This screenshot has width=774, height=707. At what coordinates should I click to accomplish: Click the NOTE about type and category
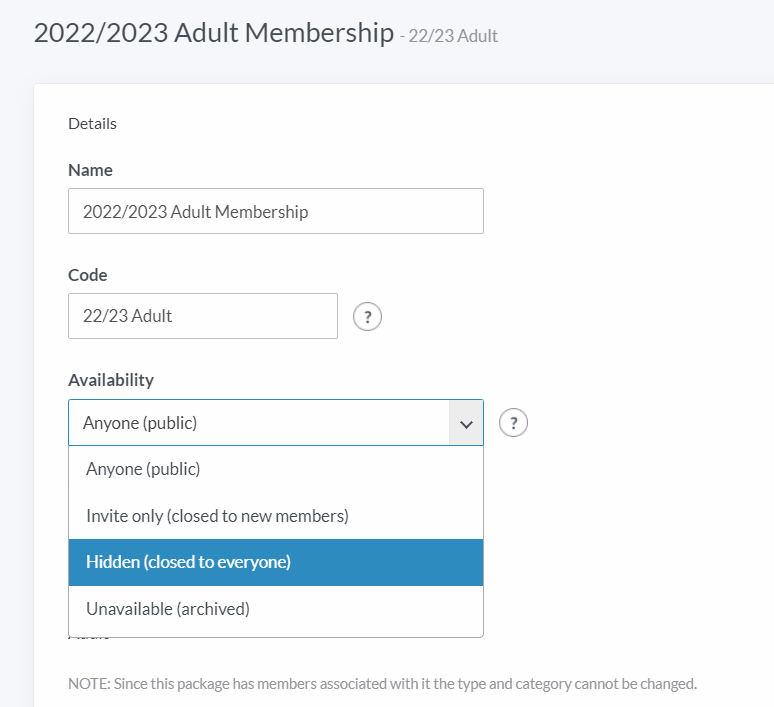click(383, 684)
